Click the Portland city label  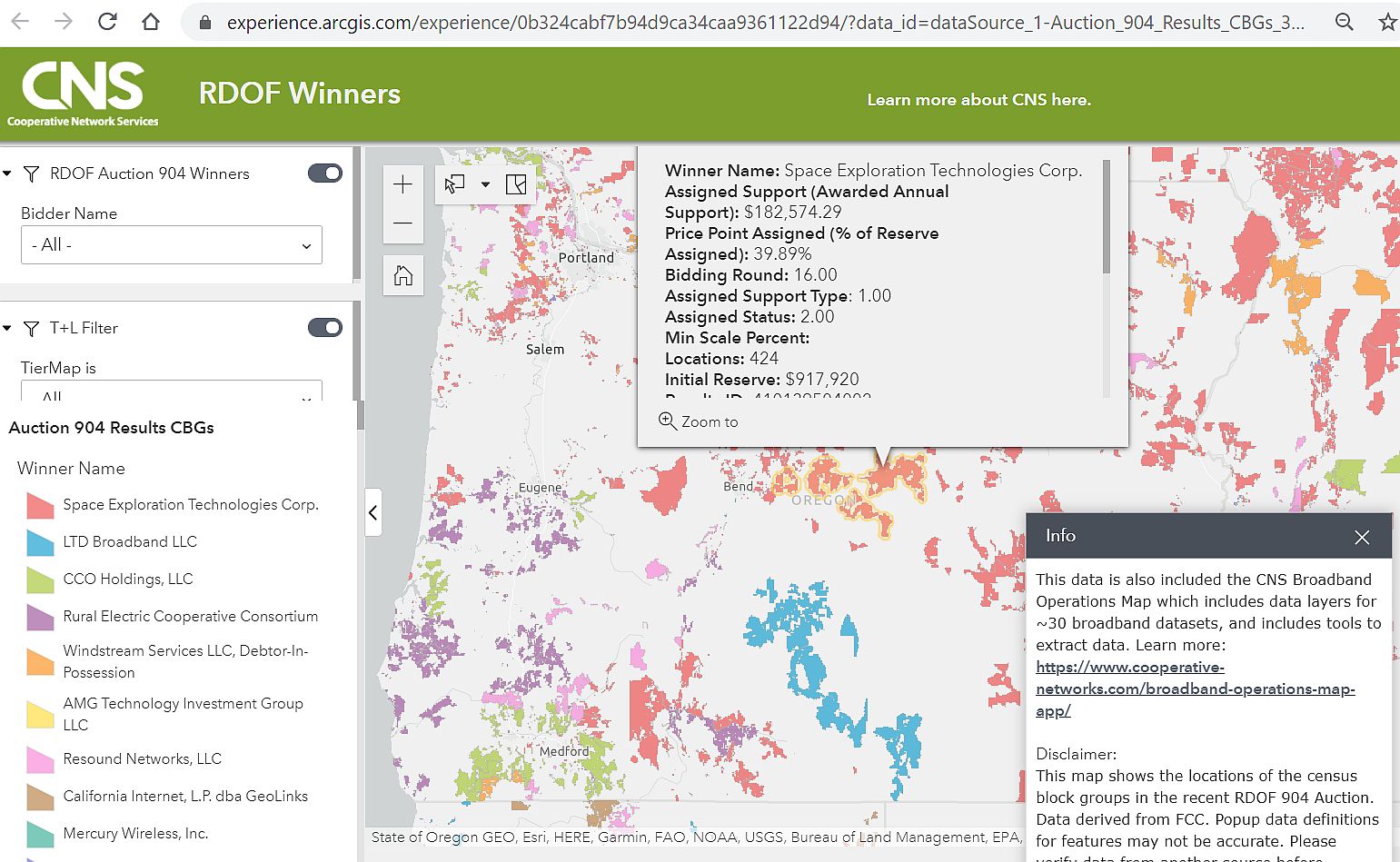pyautogui.click(x=586, y=258)
